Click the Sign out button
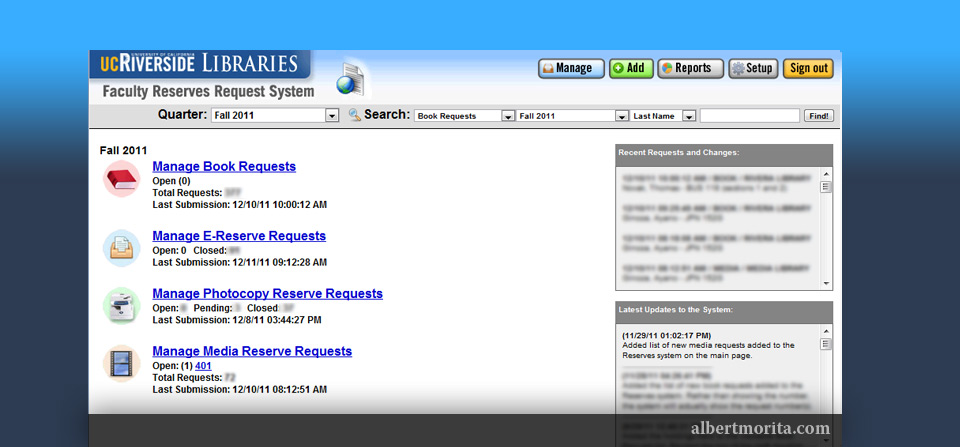This screenshot has height=447, width=960. coord(808,68)
